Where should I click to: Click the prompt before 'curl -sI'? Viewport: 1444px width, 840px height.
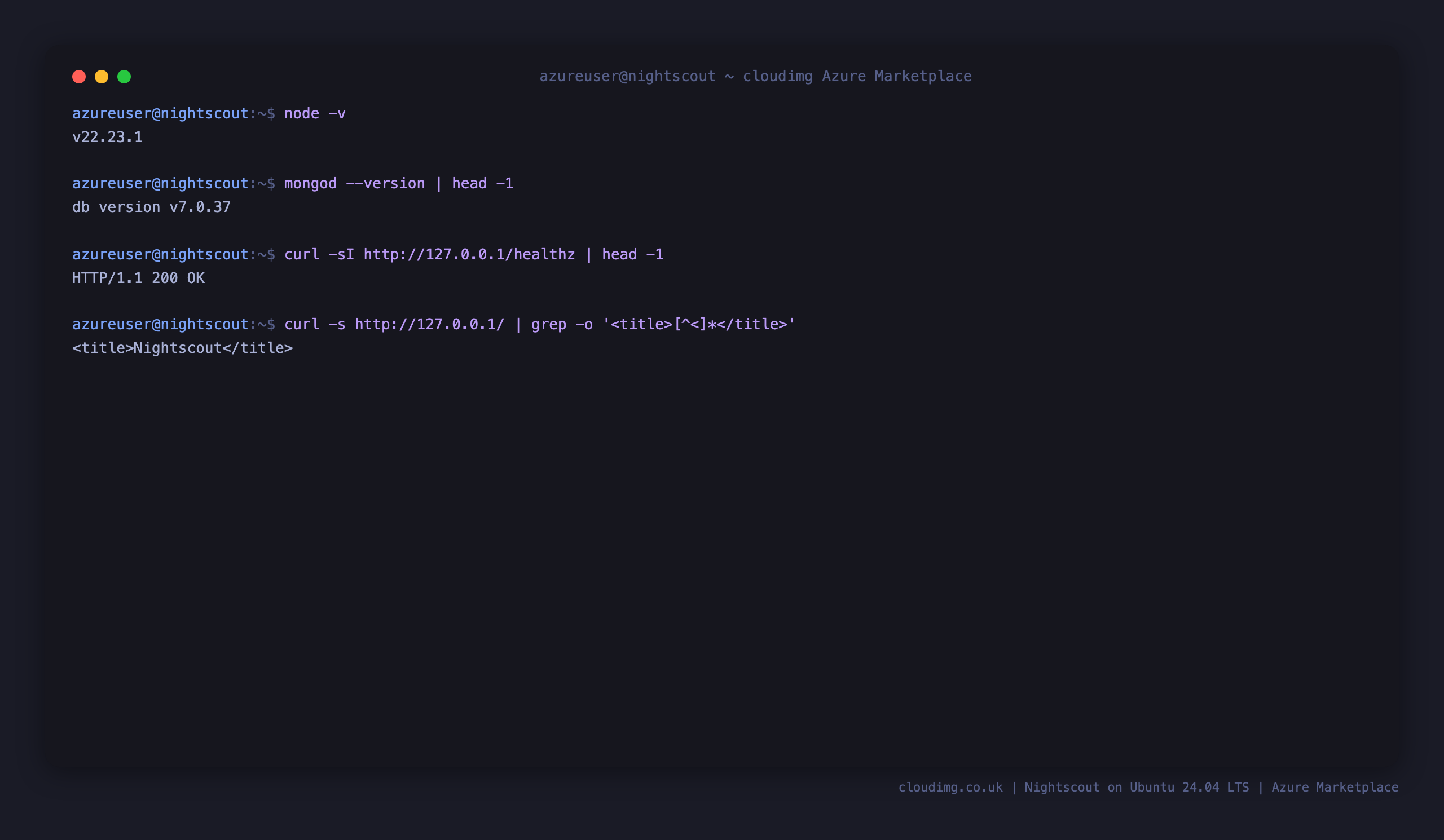pyautogui.click(x=174, y=254)
